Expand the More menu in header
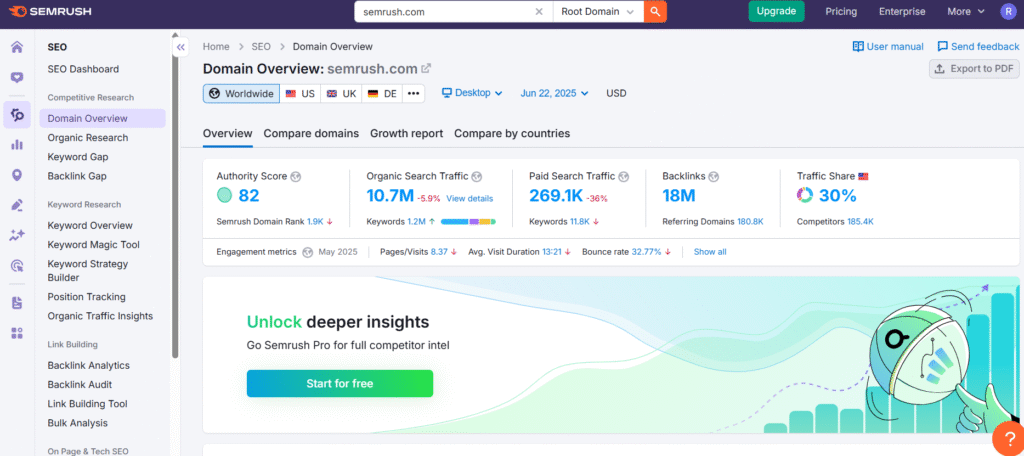 (x=966, y=11)
